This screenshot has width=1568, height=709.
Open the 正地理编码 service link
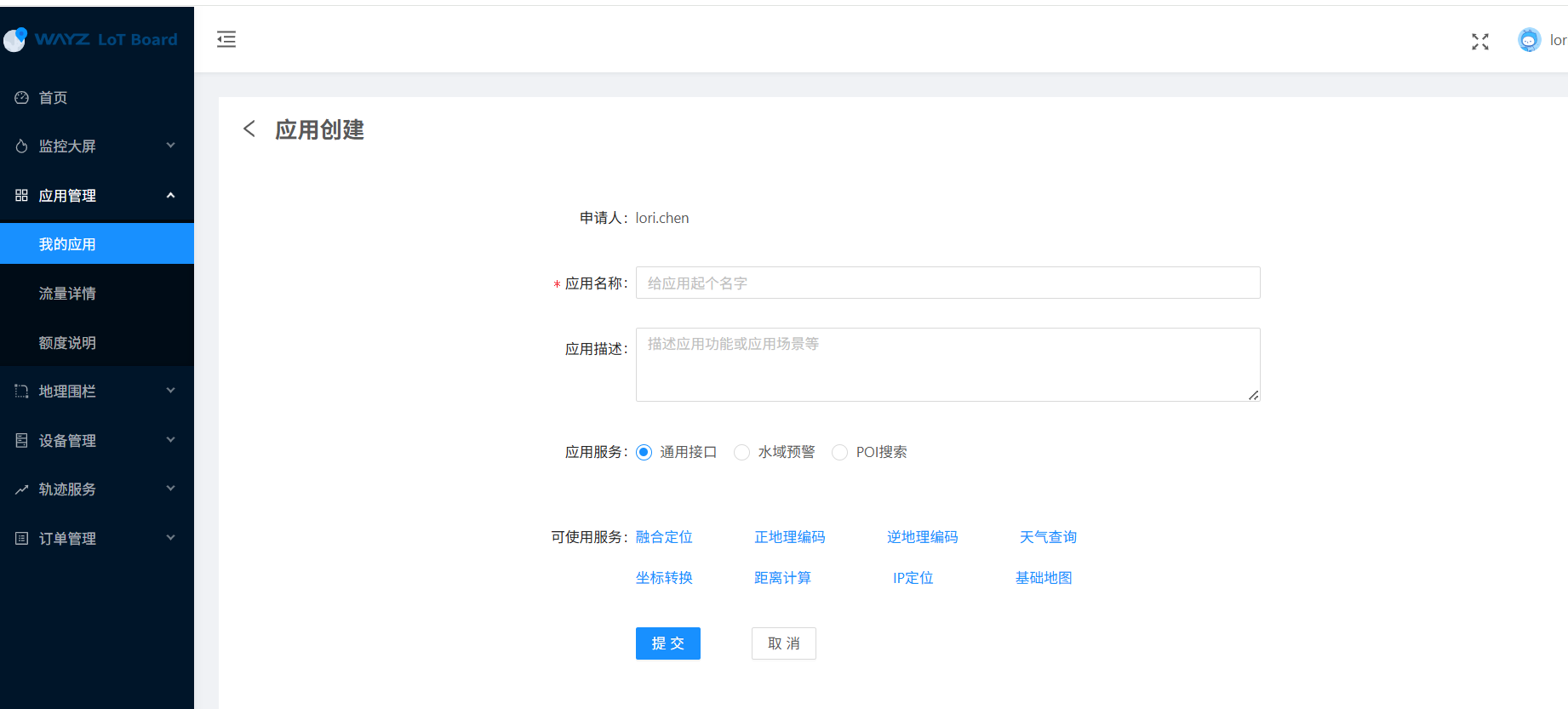[x=790, y=537]
